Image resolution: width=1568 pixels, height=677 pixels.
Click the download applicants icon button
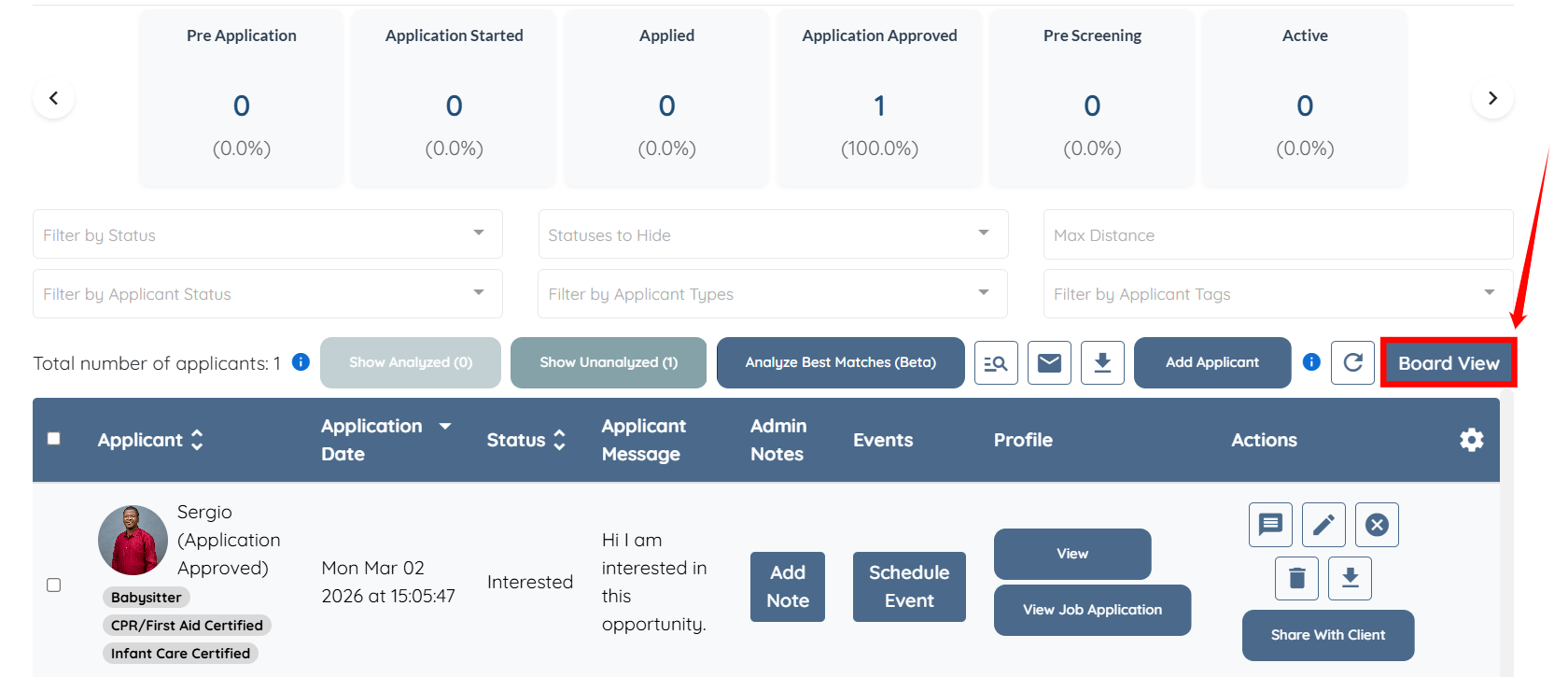pos(1102,363)
